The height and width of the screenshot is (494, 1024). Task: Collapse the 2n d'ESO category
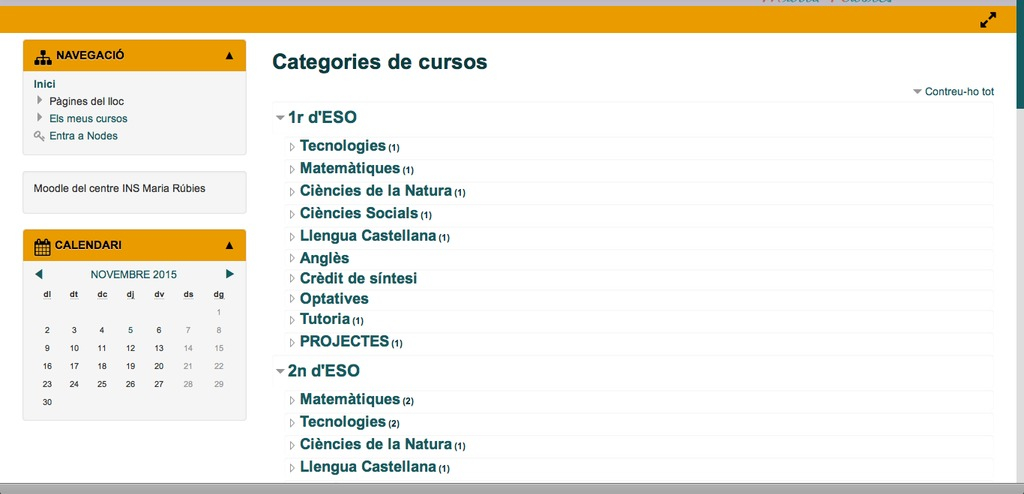coord(281,371)
